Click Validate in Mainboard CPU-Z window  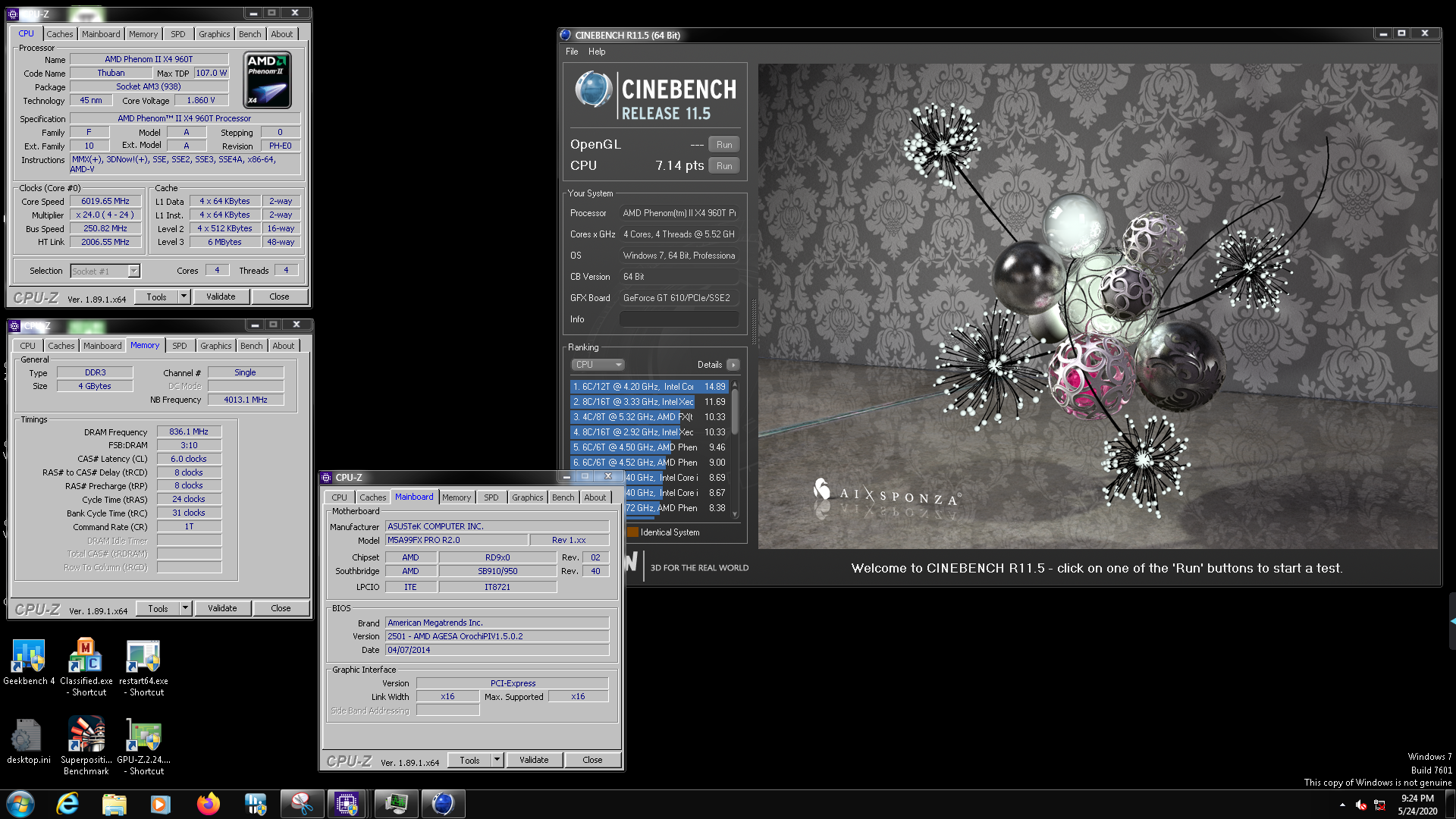[534, 760]
